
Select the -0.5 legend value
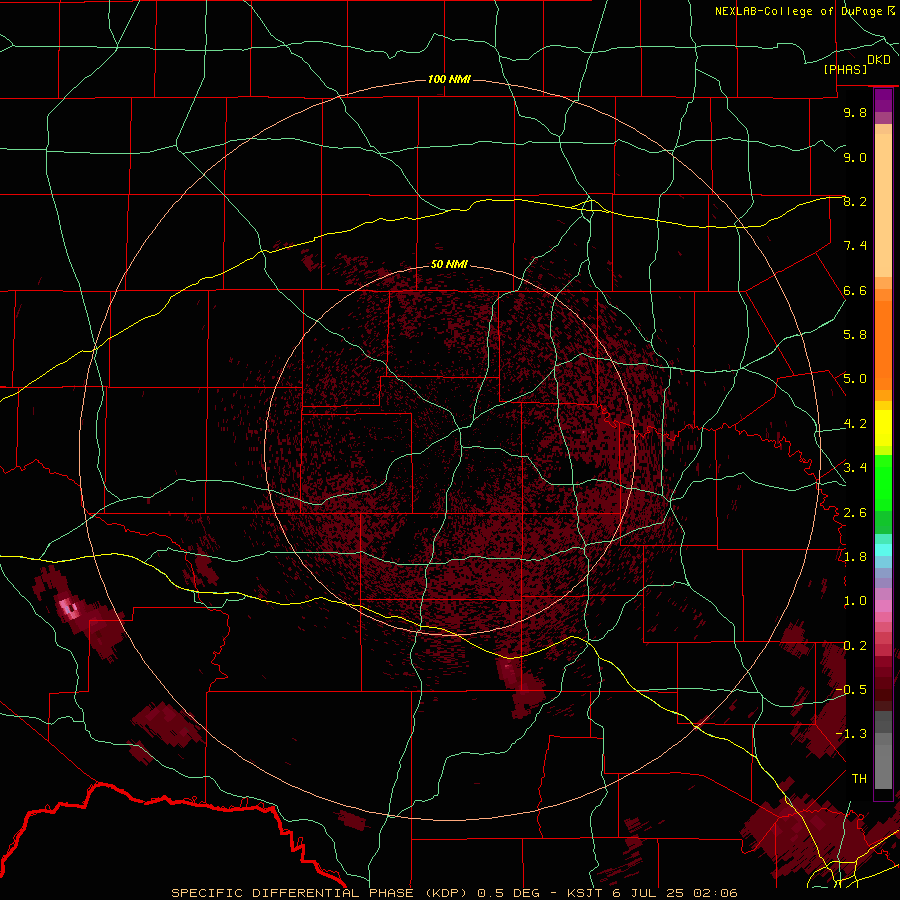pyautogui.click(x=851, y=690)
